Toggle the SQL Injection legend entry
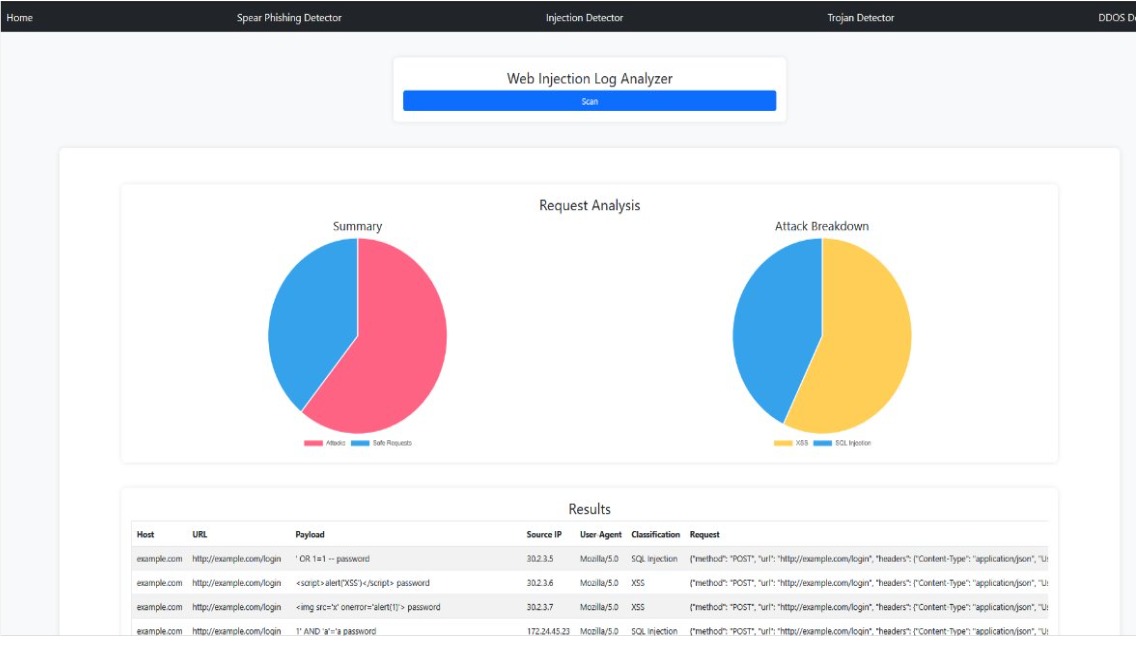The image size is (1136, 650). [x=842, y=443]
